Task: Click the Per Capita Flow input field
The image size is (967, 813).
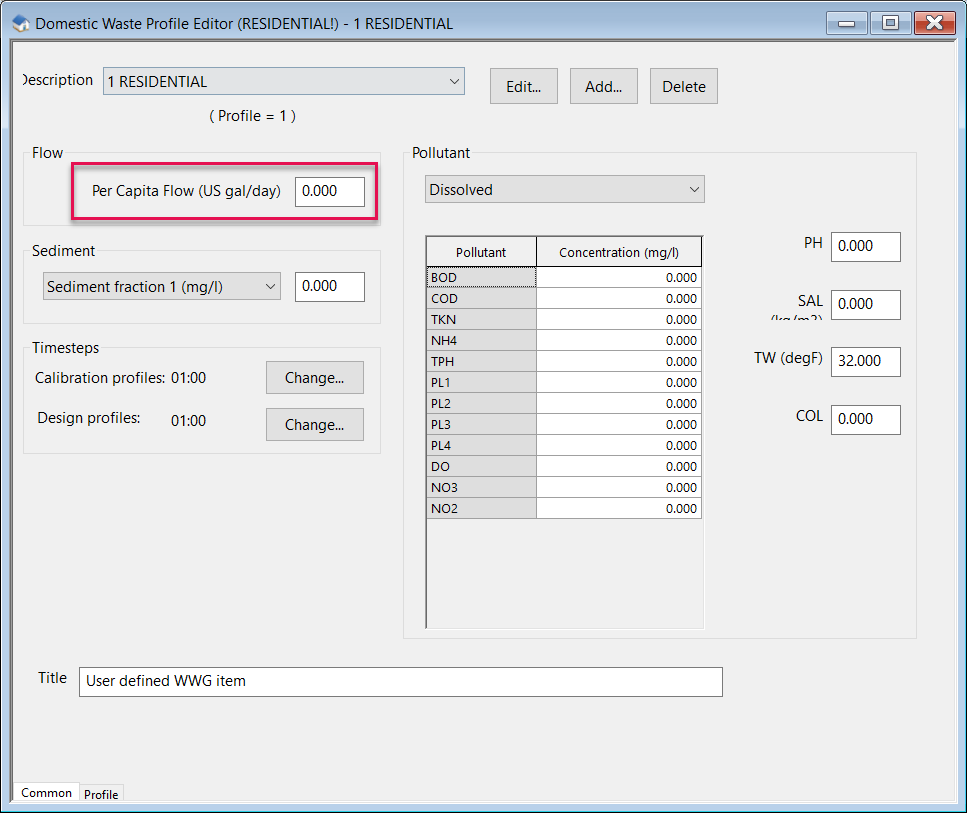Action: [x=330, y=190]
